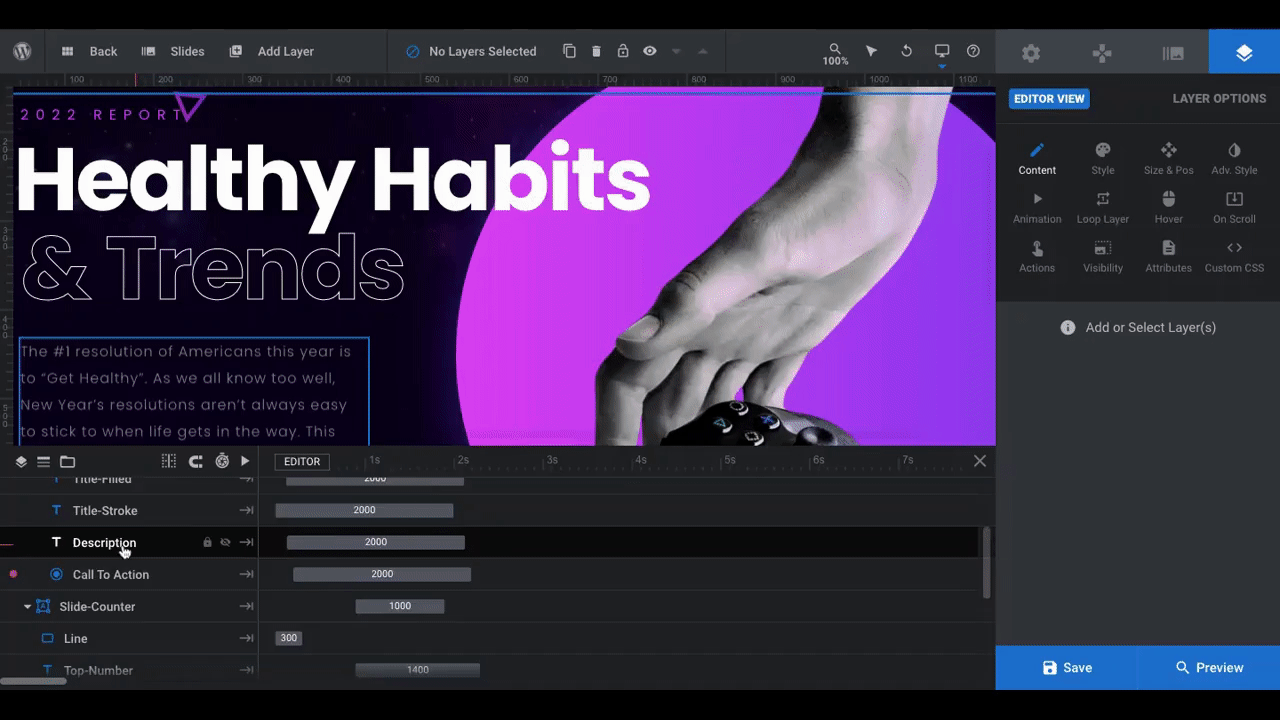Click the timeline layer selection grid icon
The width and height of the screenshot is (1280, 720).
(169, 461)
